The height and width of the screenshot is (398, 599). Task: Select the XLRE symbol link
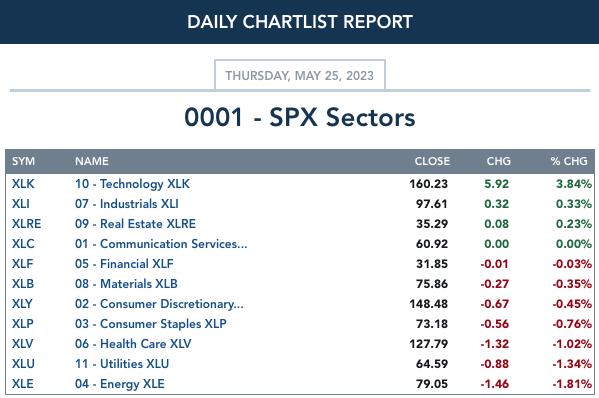[26, 223]
